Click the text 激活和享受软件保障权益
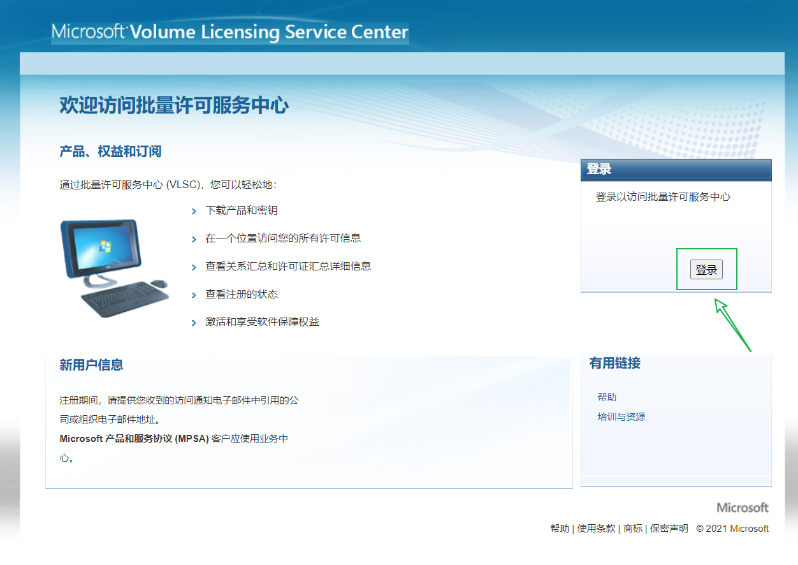 tap(262, 322)
